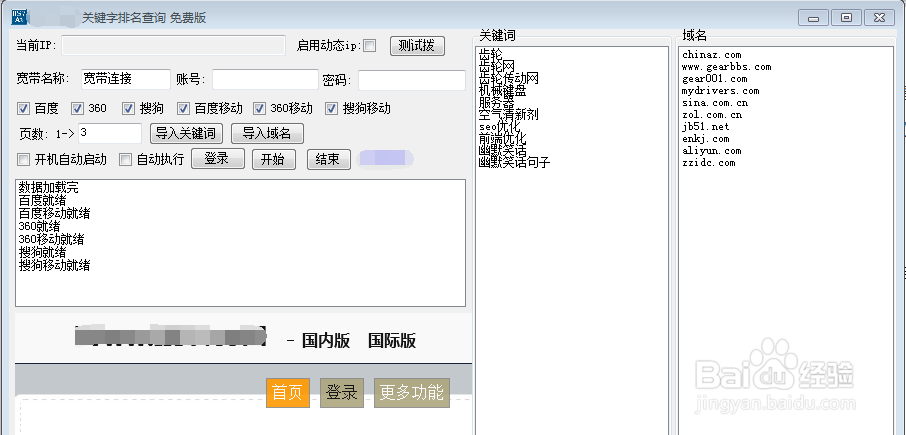
Task: Open the 更多功能 tab
Action: coord(411,393)
